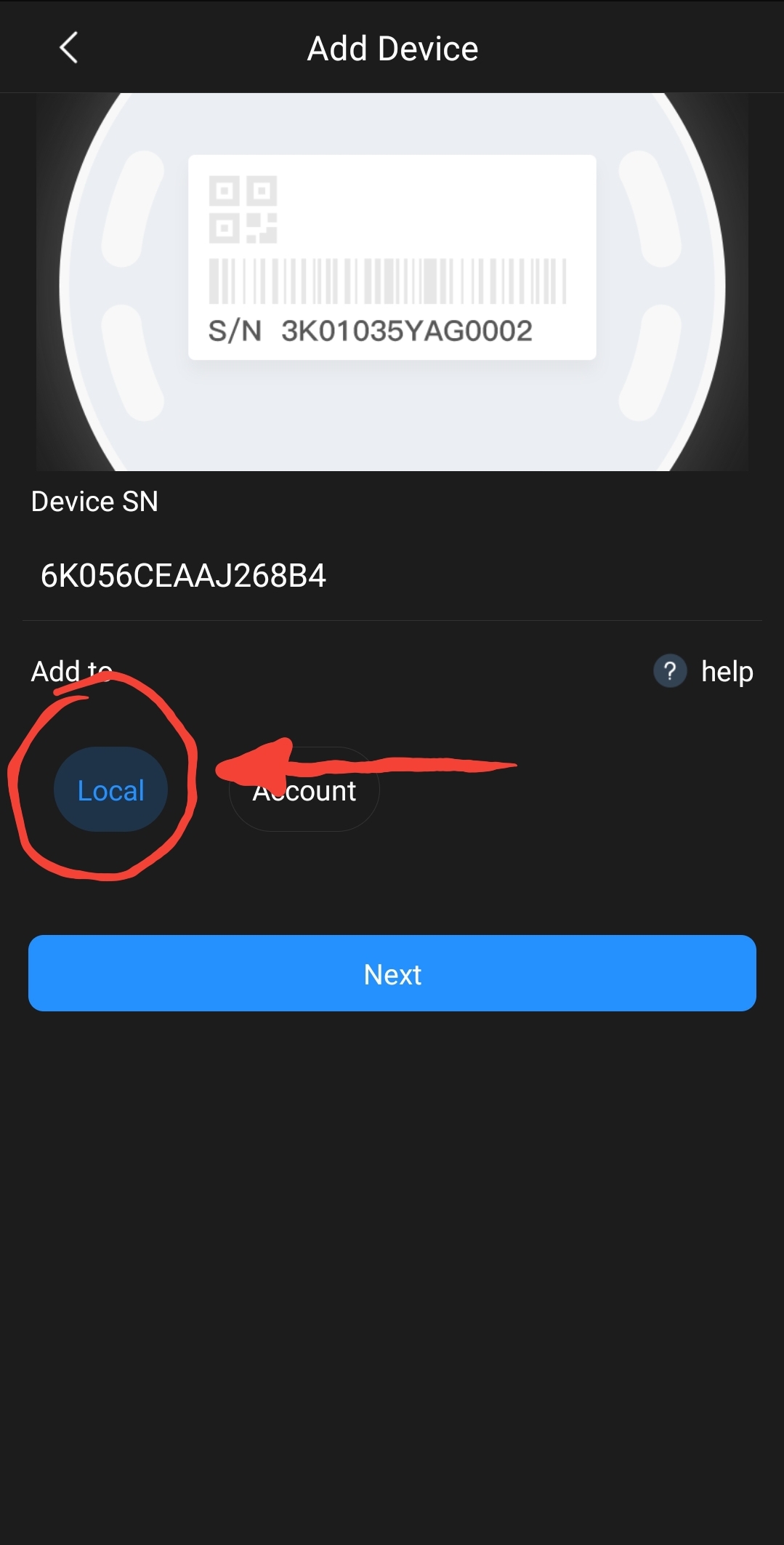
Task: Tap the device illustration image
Action: pos(392,282)
